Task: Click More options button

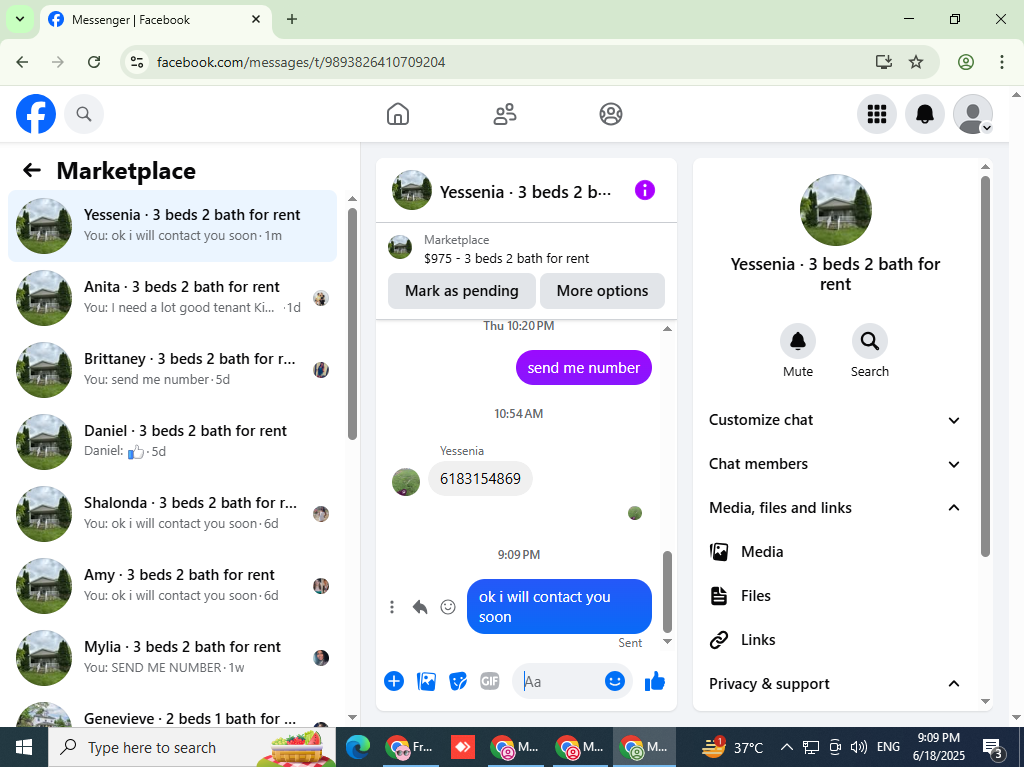Action: pos(602,291)
